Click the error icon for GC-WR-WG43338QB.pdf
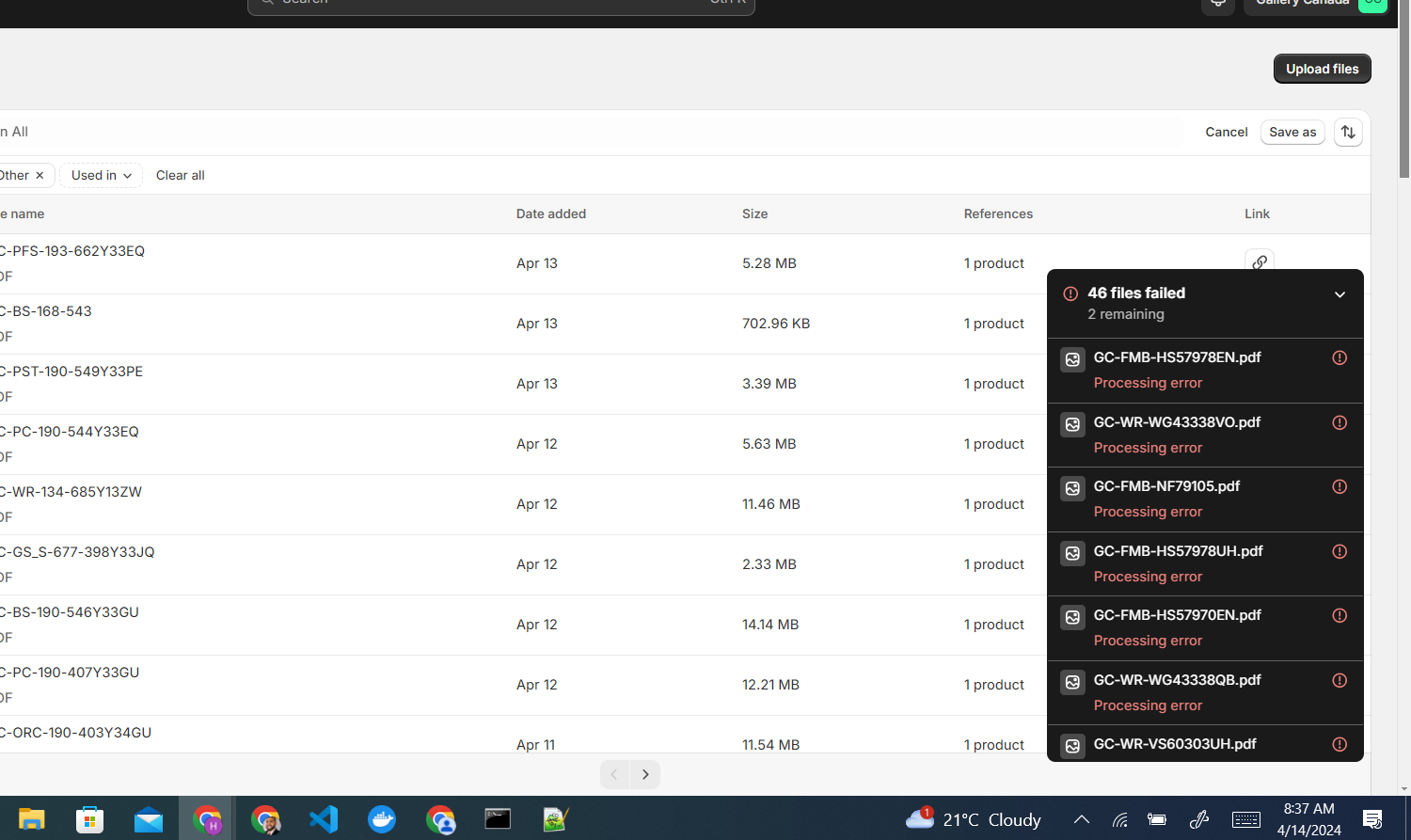Image resolution: width=1411 pixels, height=840 pixels. (x=1340, y=680)
